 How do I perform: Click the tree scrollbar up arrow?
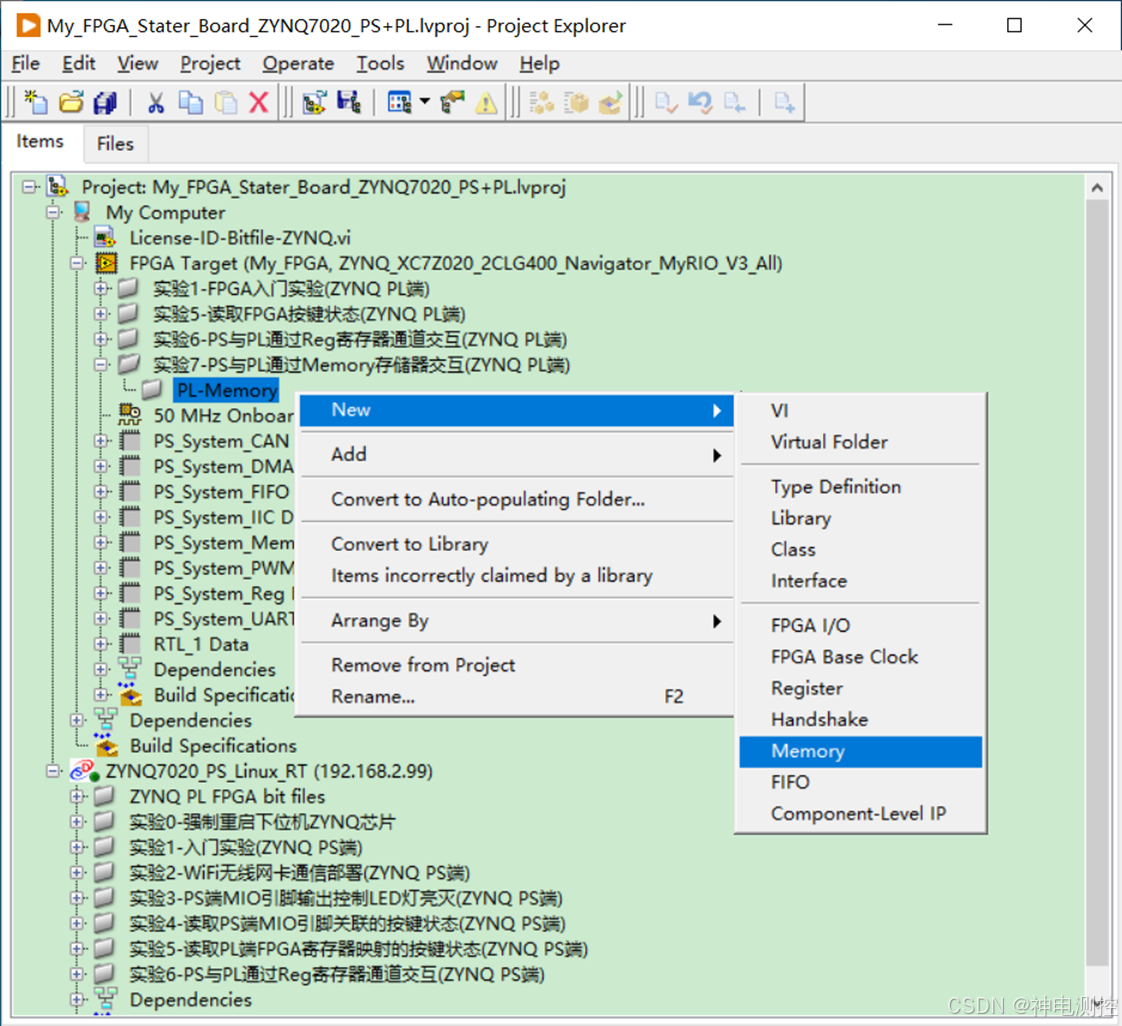(x=1097, y=188)
